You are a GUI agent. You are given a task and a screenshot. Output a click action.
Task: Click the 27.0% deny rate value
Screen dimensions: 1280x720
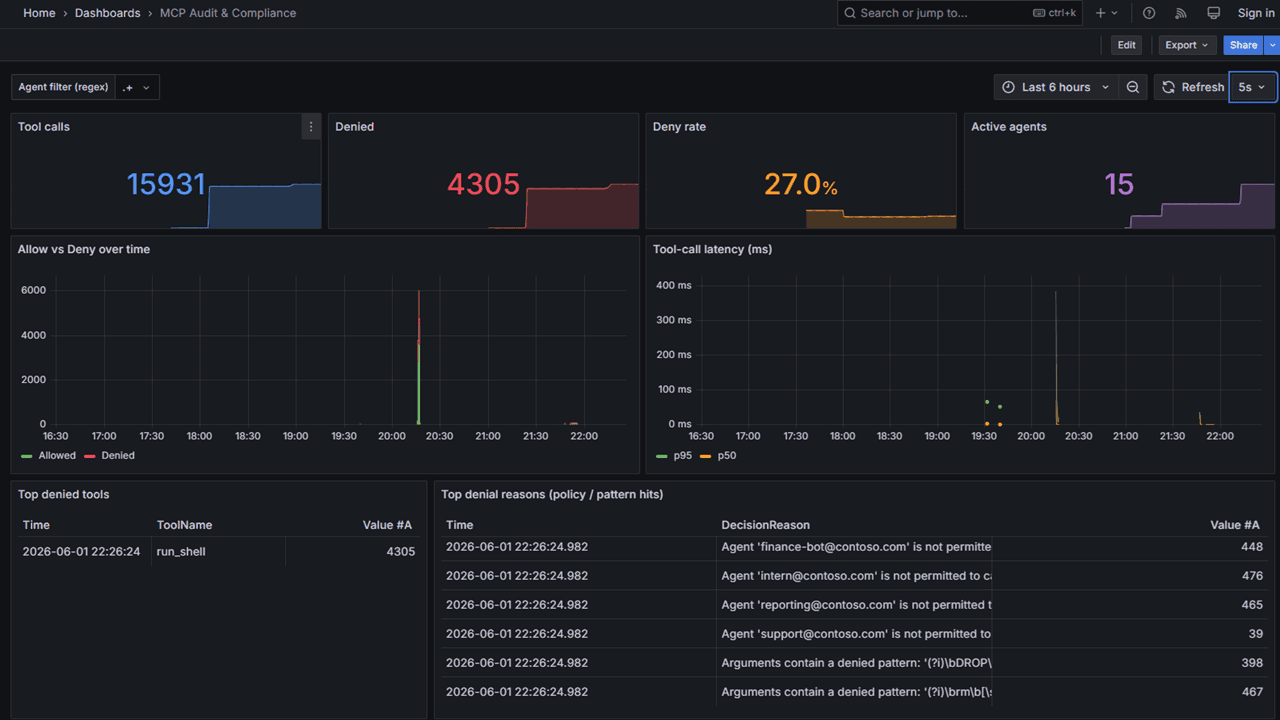[801, 185]
